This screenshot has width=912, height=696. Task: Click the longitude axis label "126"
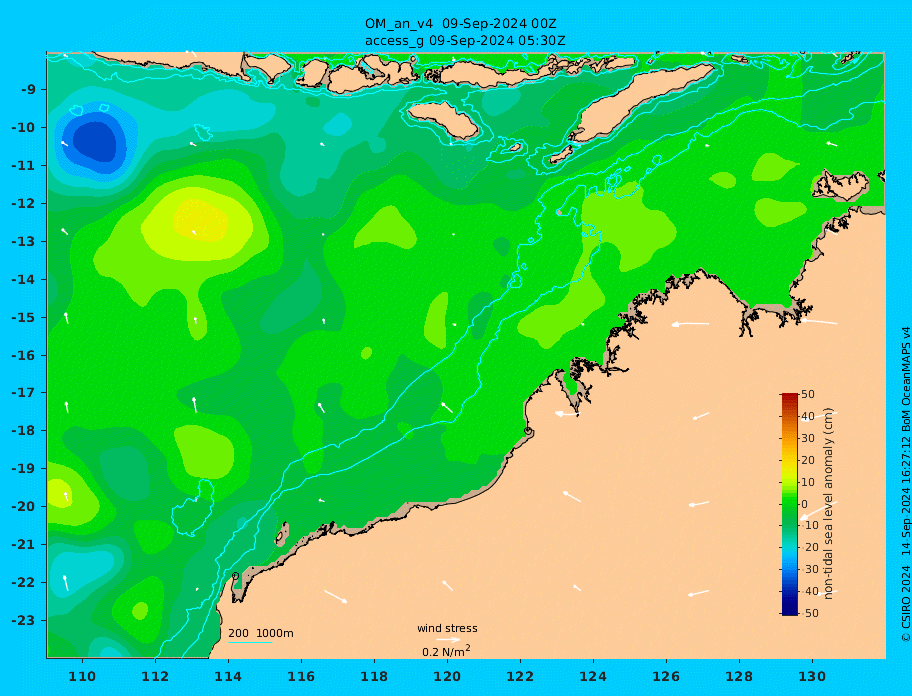[666, 676]
